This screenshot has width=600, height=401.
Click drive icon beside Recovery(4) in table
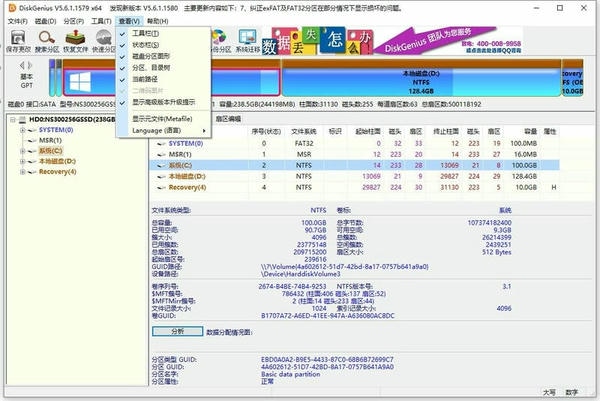tap(161, 187)
